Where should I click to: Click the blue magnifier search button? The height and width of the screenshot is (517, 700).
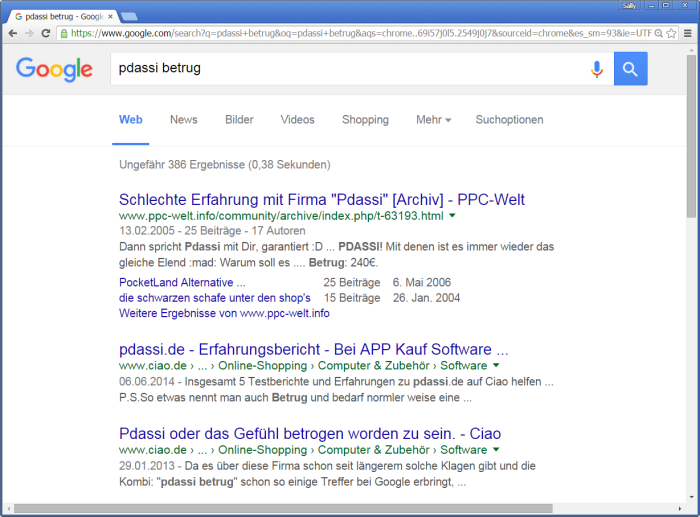[630, 69]
